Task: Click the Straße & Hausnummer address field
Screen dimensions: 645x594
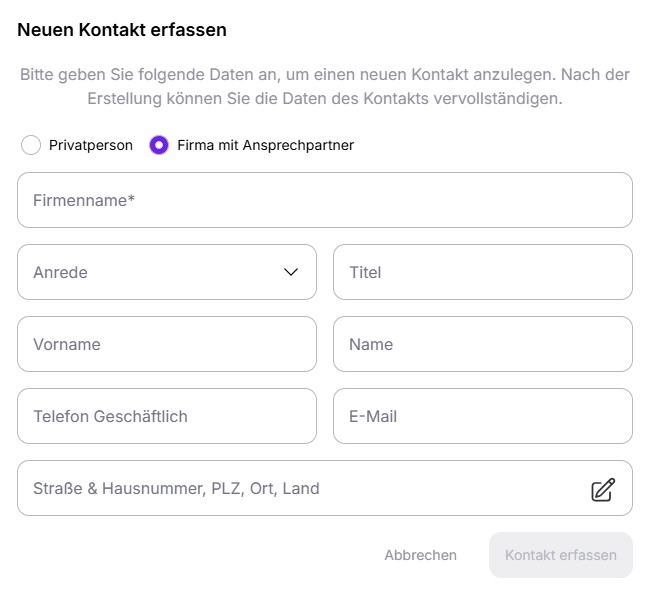Action: [x=325, y=488]
